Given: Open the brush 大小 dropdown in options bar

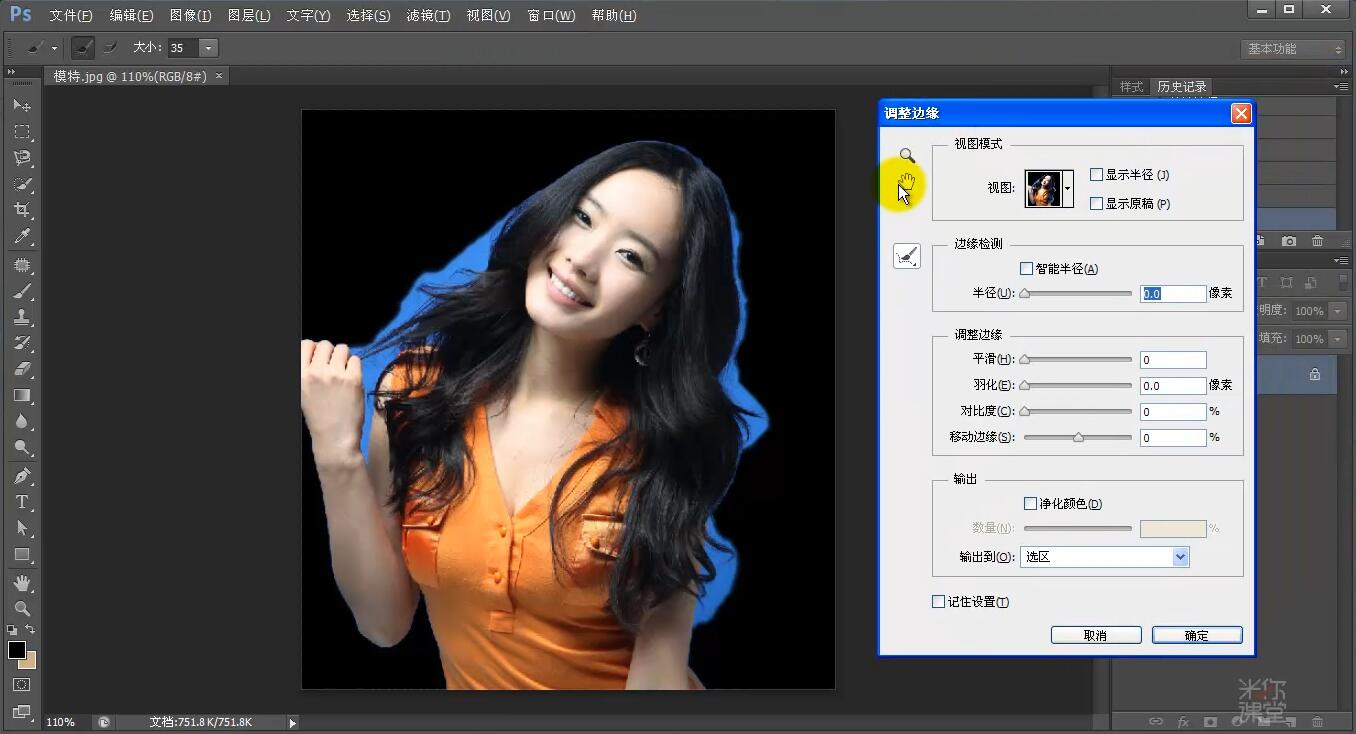Looking at the screenshot, I should click(207, 47).
